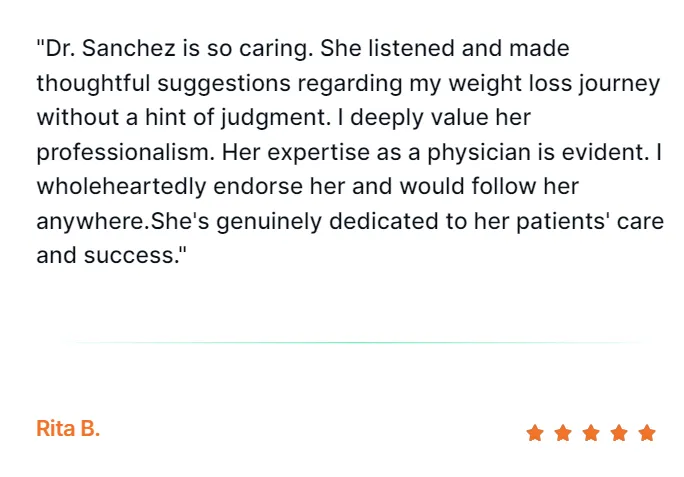Click the reviewer name Rita B.
Image resolution: width=684 pixels, height=477 pixels.
[68, 429]
